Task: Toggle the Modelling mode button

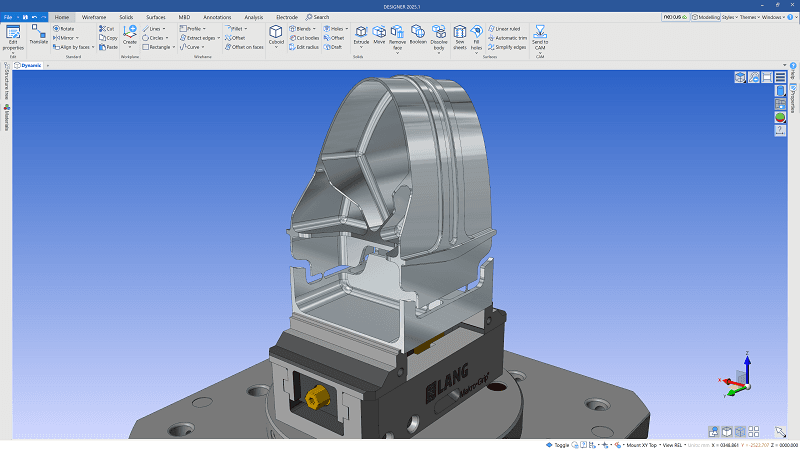Action: coord(706,17)
